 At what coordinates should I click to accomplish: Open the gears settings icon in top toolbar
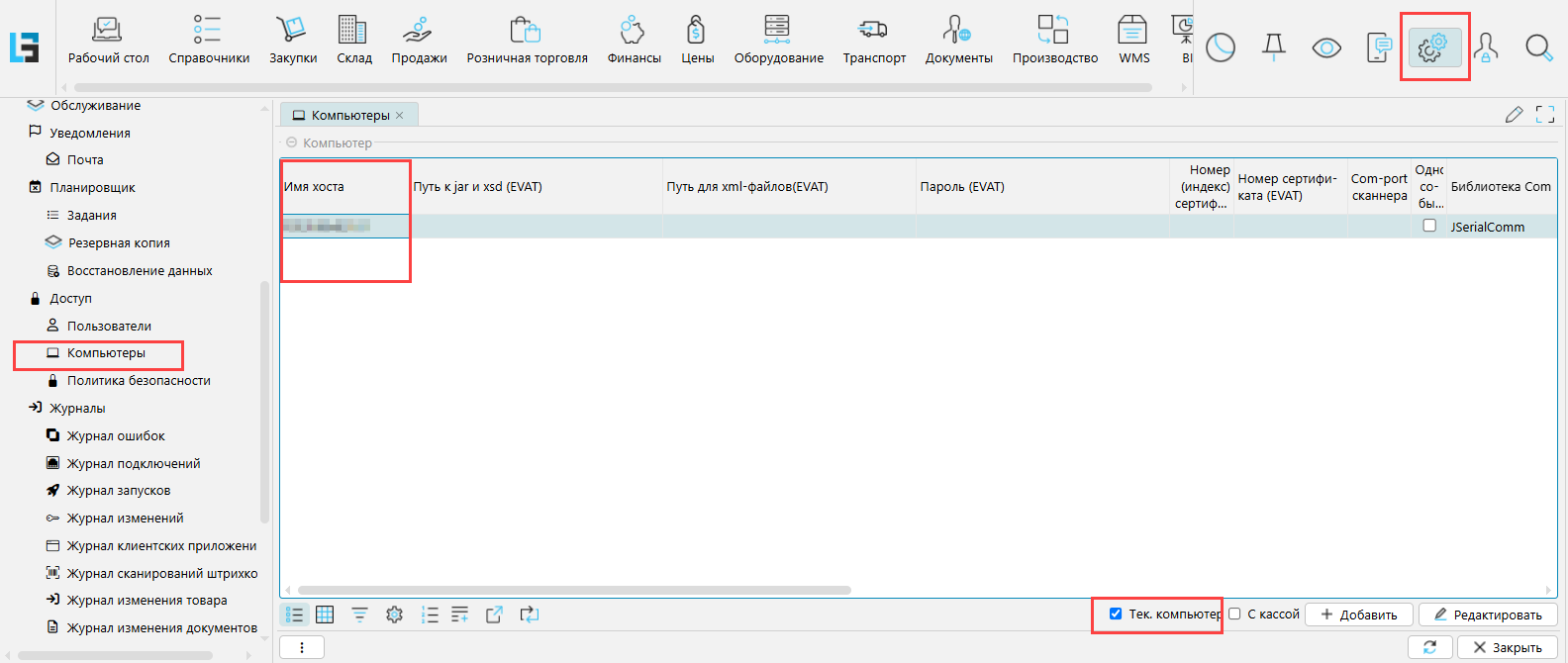(1433, 47)
